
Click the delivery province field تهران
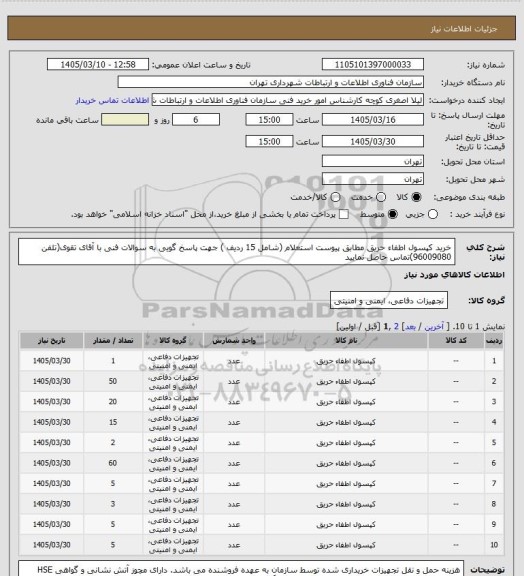373,161
